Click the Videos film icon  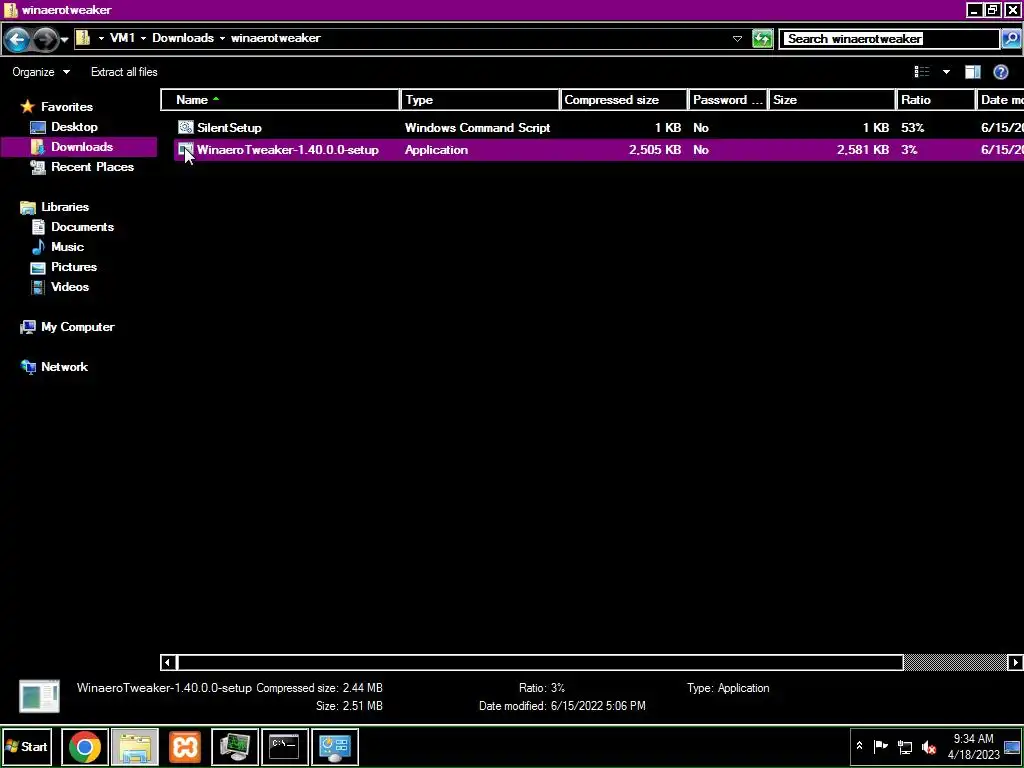click(38, 287)
